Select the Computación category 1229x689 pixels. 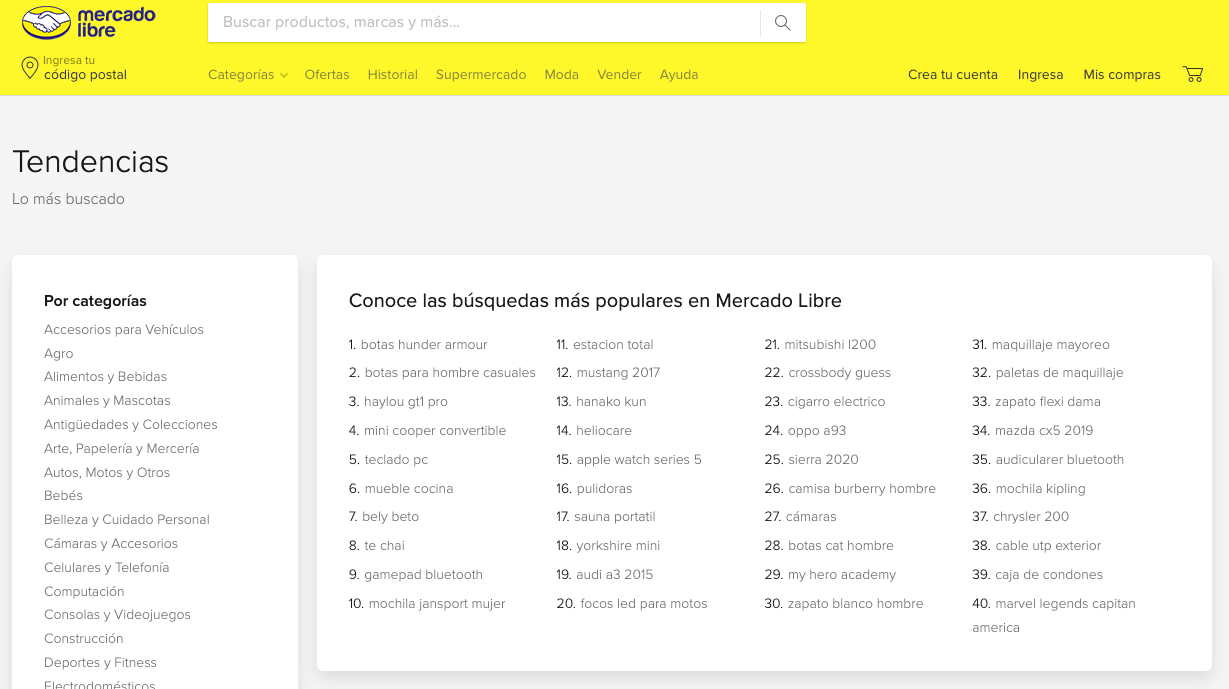[84, 592]
